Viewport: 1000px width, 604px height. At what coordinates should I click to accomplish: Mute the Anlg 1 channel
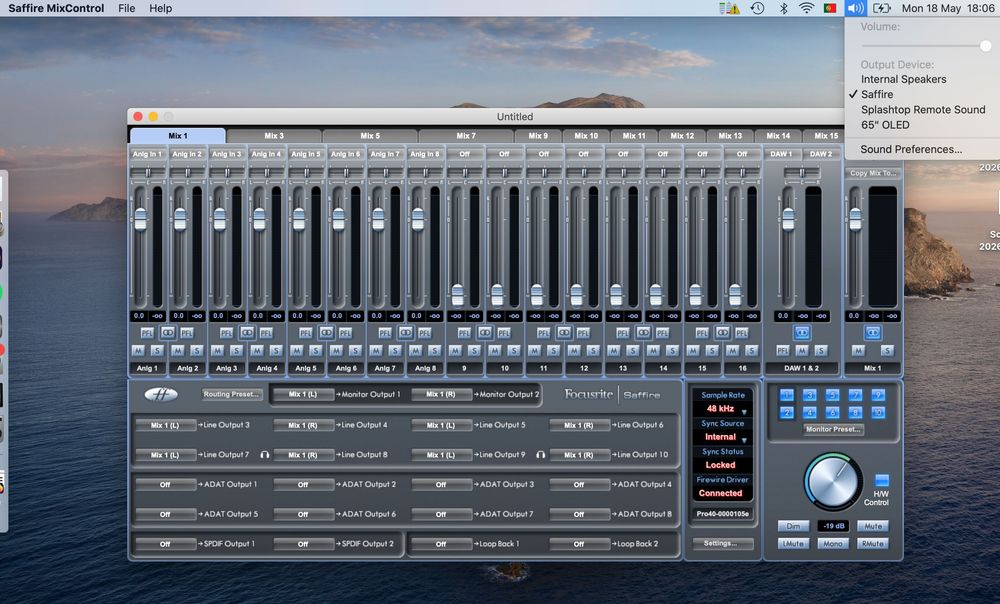pyautogui.click(x=138, y=351)
